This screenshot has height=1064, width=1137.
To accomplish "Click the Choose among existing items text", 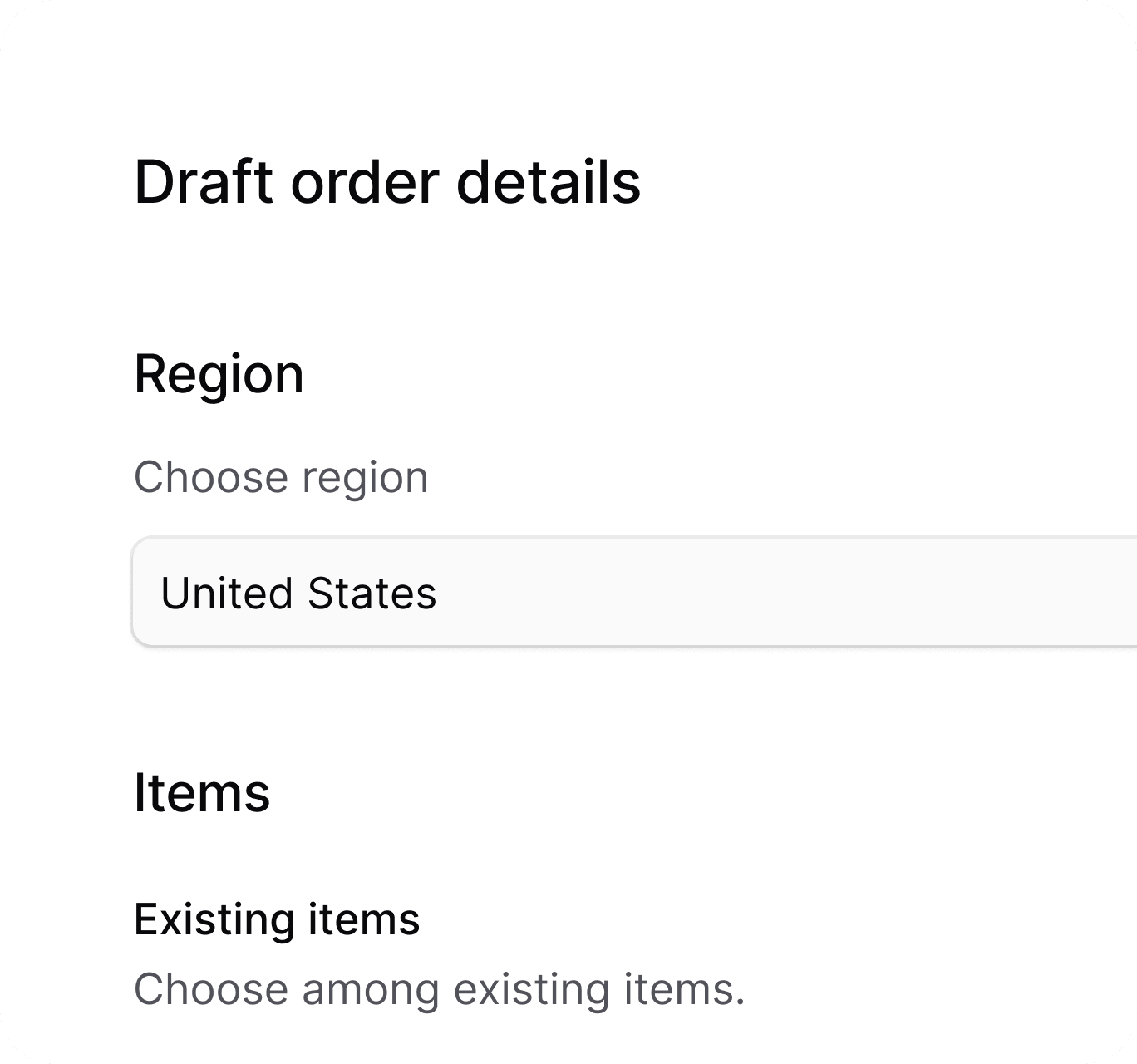I will click(440, 988).
